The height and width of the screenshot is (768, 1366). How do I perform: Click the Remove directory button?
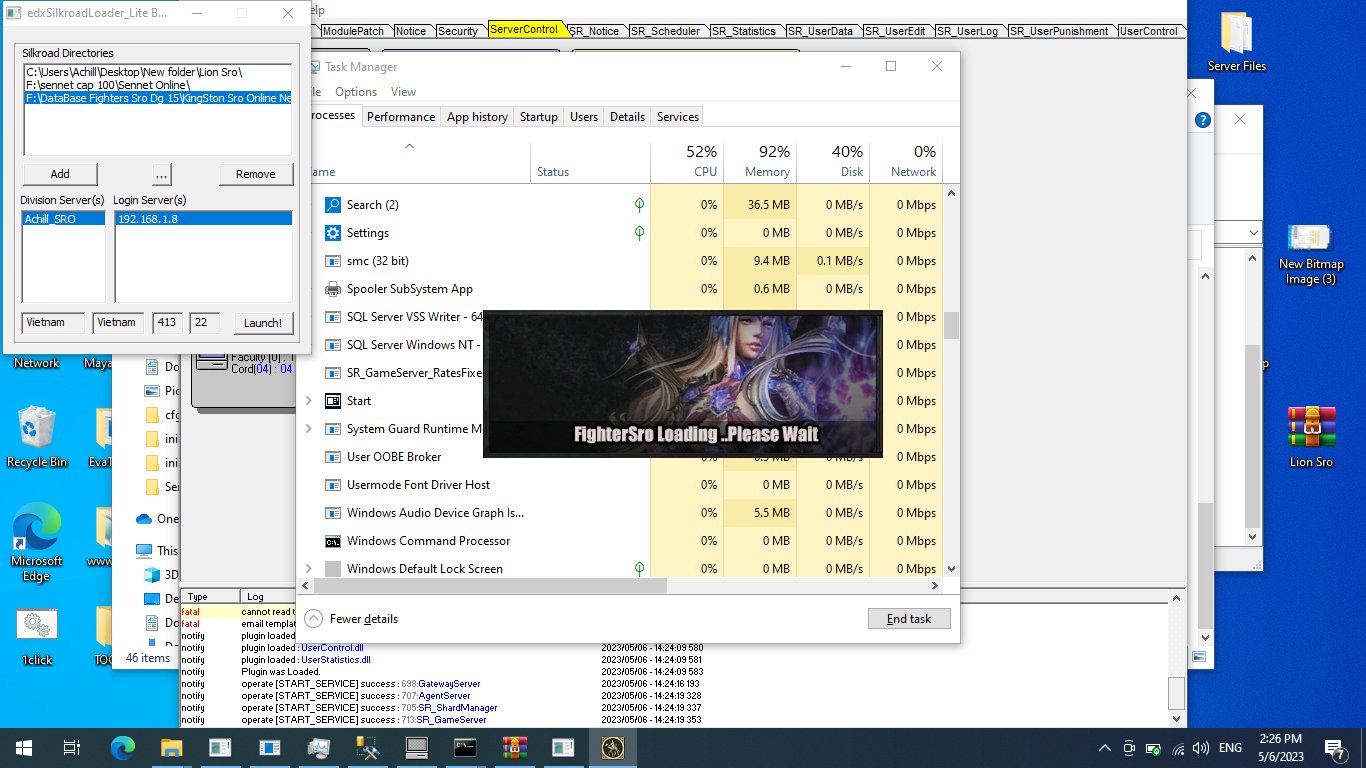click(x=256, y=174)
